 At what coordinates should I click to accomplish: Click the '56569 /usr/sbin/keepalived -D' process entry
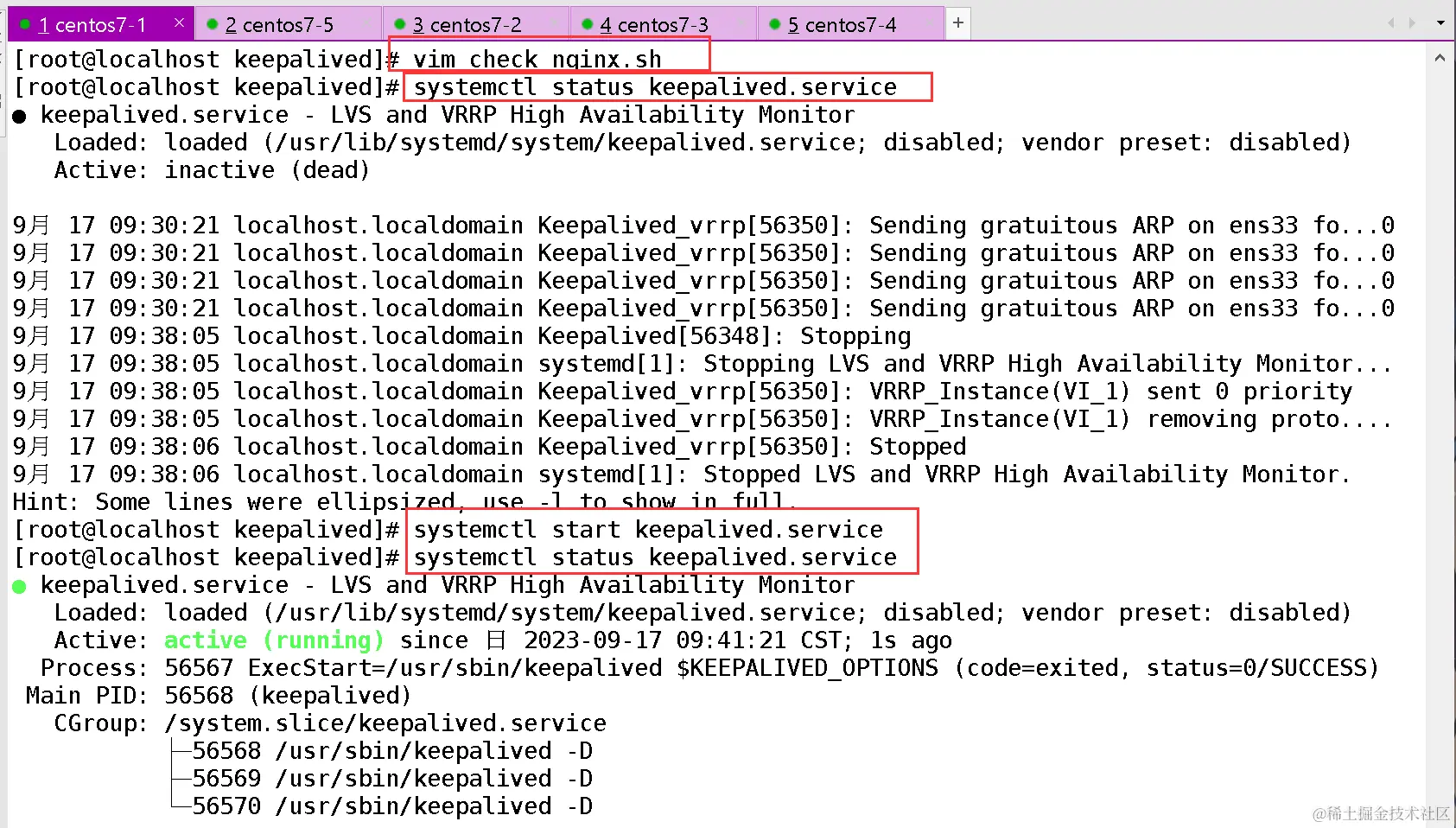pos(392,779)
